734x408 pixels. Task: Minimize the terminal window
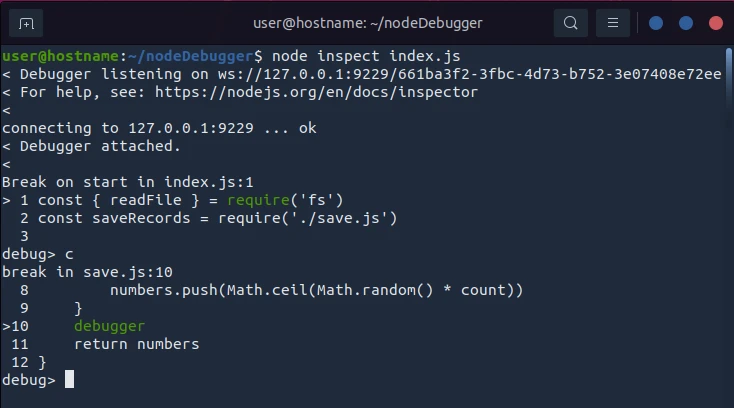[x=656, y=22]
